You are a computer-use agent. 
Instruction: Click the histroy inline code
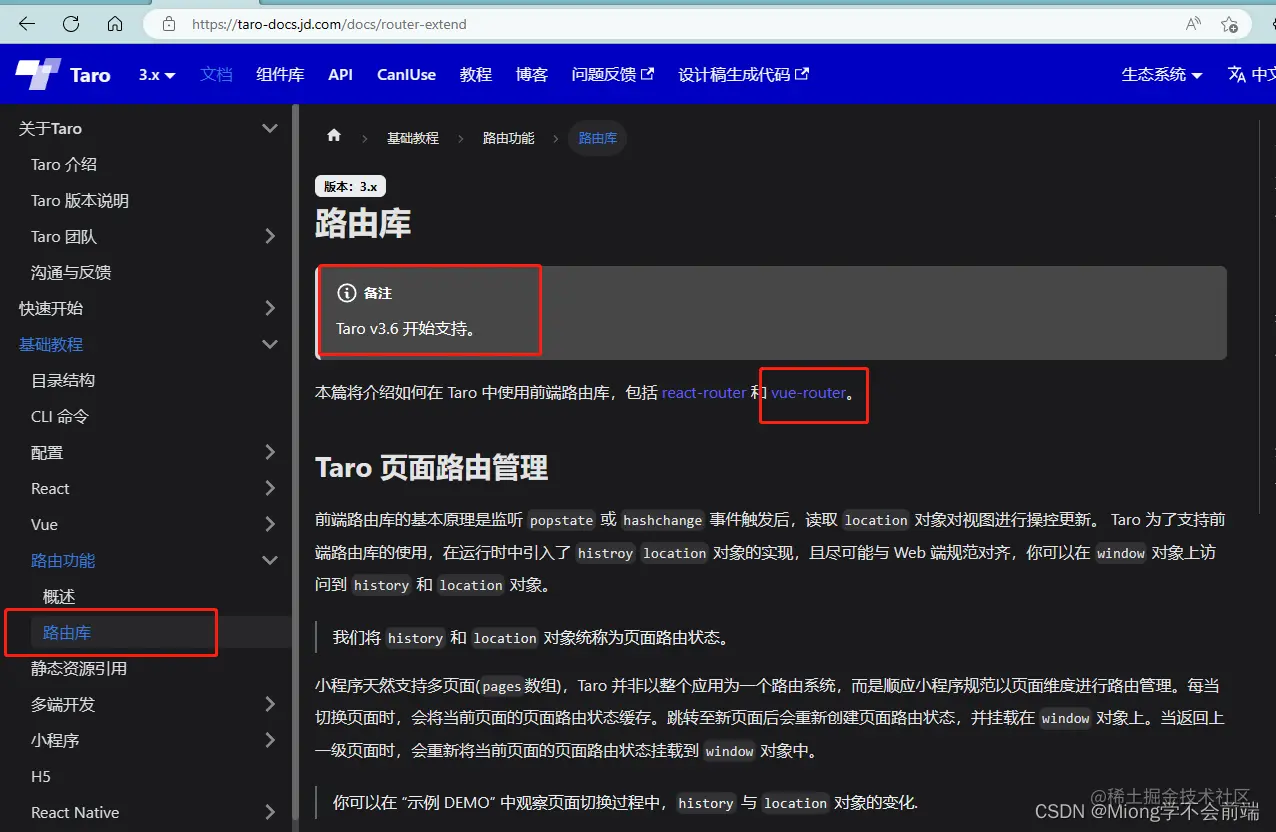pyautogui.click(x=606, y=553)
